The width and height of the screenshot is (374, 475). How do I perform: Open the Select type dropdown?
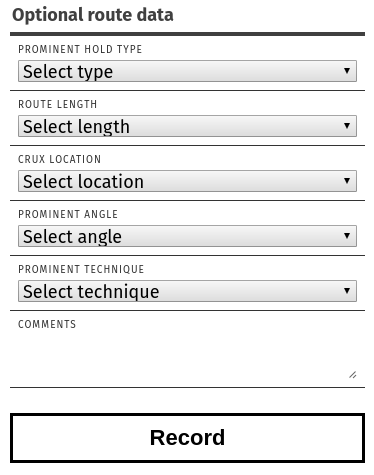click(187, 71)
